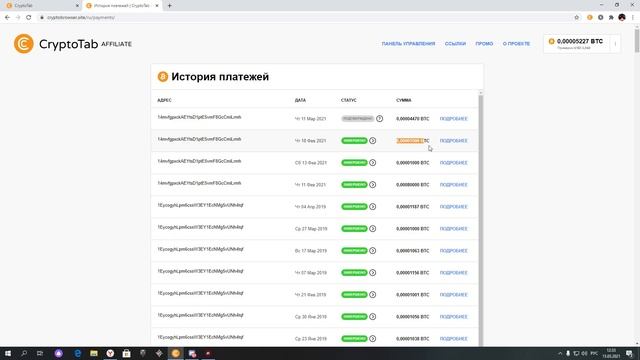The width and height of the screenshot is (640, 360).
Task: Open ПОДРОБНЕЕ for the 17 Мар 2019 payment
Action: [x=453, y=251]
